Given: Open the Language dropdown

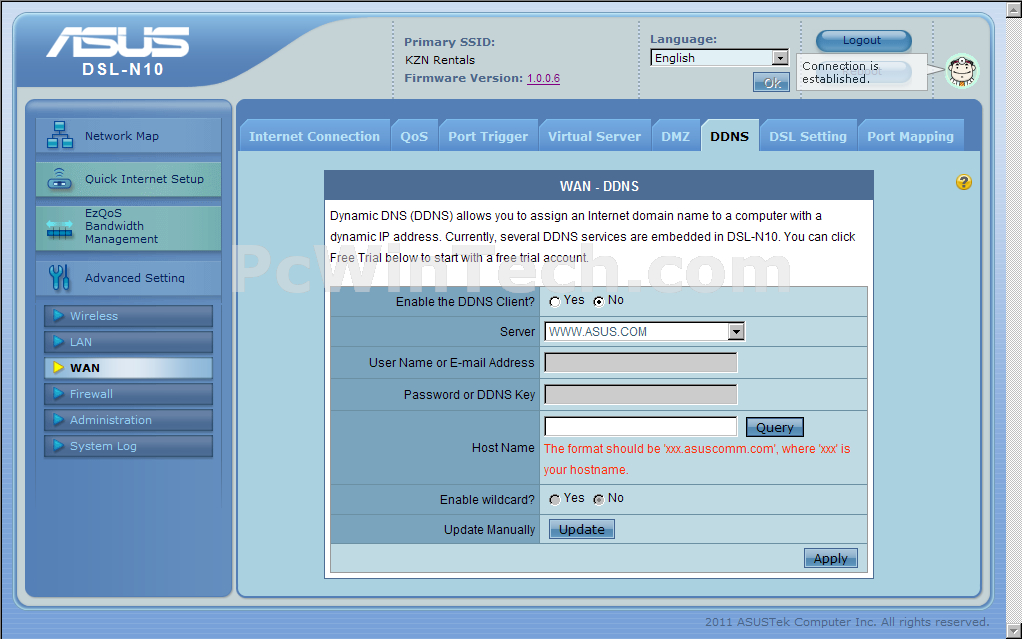Looking at the screenshot, I should coord(720,58).
